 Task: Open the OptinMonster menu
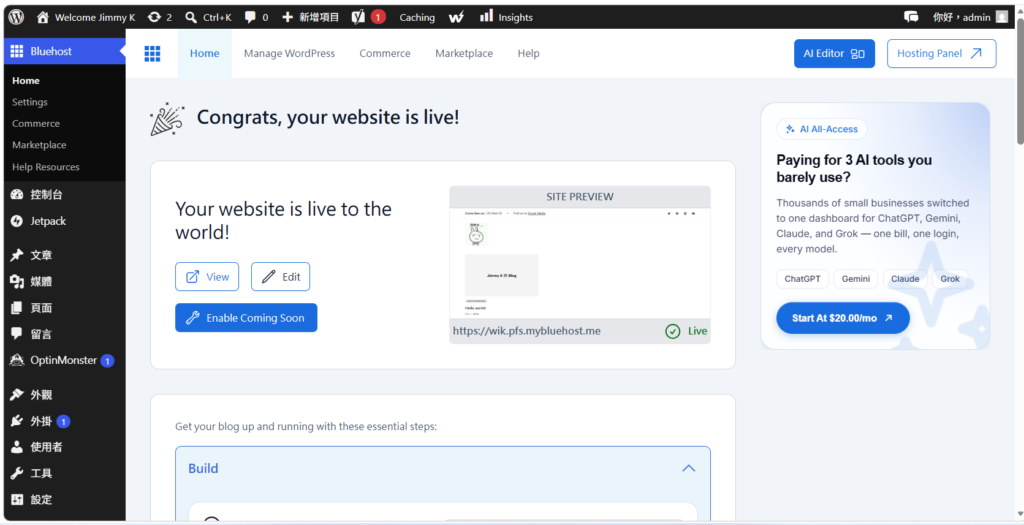(64, 360)
